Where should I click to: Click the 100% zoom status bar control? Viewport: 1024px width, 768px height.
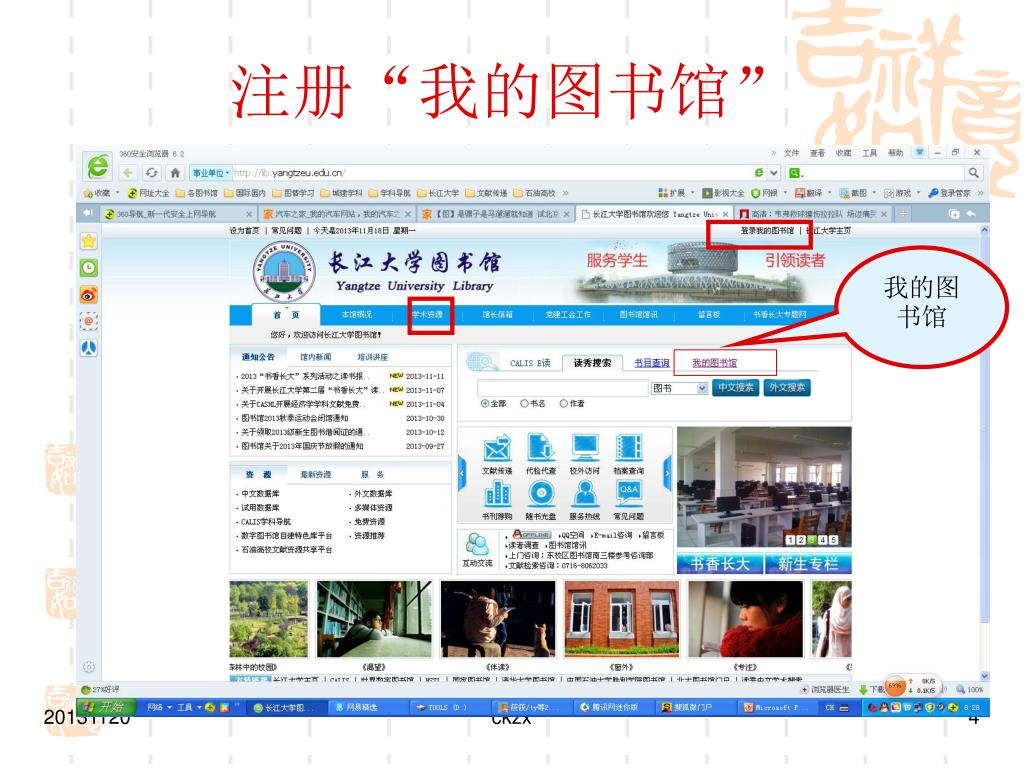pos(970,690)
